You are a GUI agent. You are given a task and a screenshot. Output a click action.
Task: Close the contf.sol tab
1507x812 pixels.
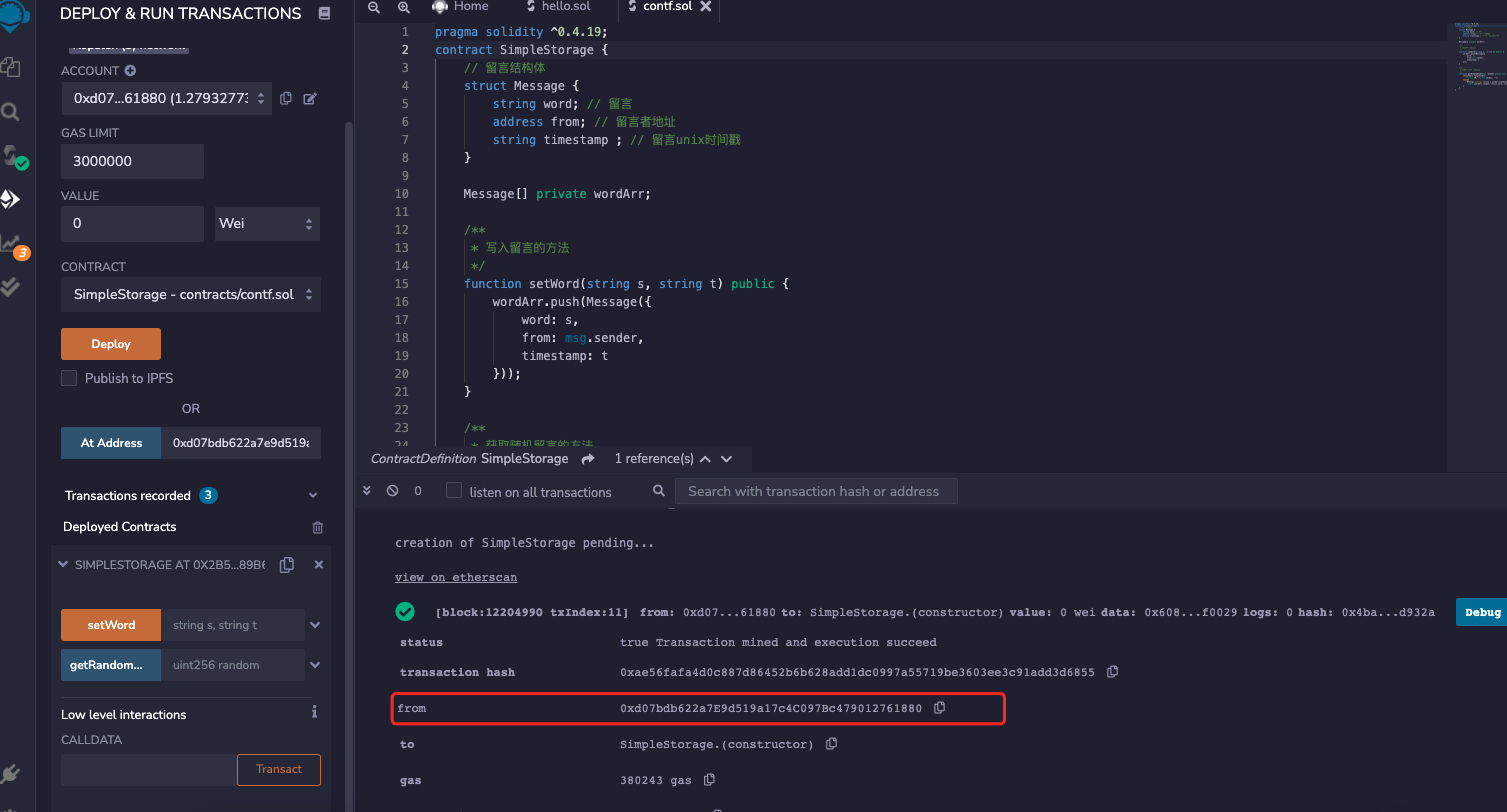point(706,6)
